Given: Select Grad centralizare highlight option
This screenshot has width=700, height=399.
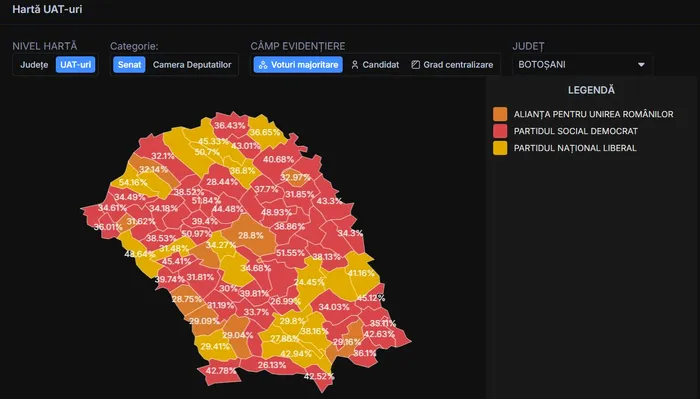Looking at the screenshot, I should tap(453, 65).
